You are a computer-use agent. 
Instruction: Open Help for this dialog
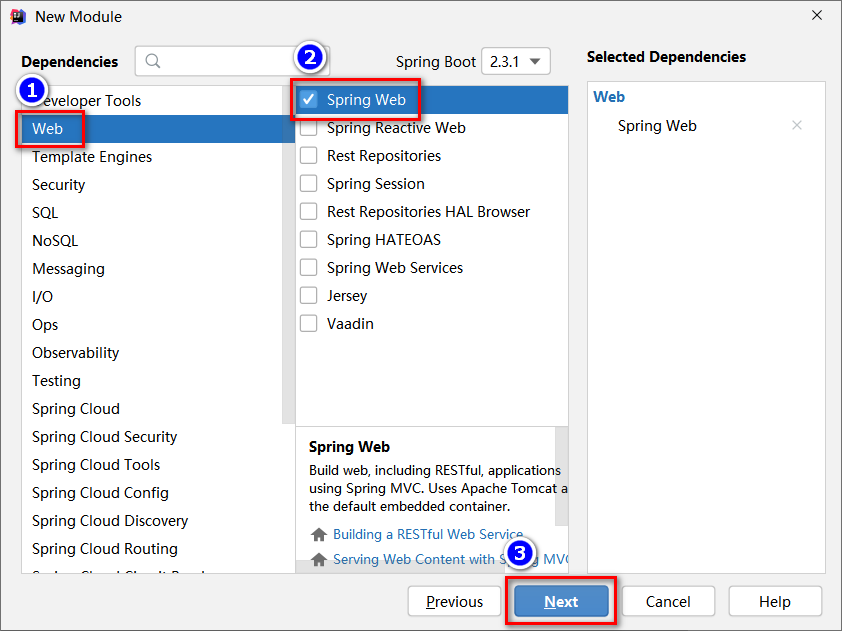point(775,601)
